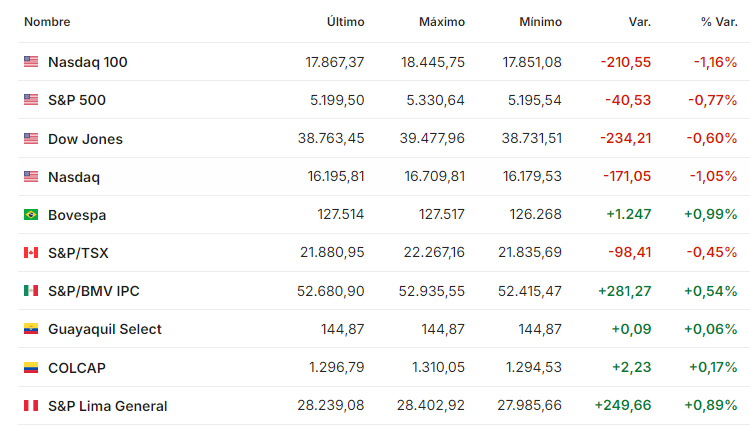This screenshot has width=750, height=426.
Task: Click the Canada flag beside S&P/TSX
Action: click(31, 252)
